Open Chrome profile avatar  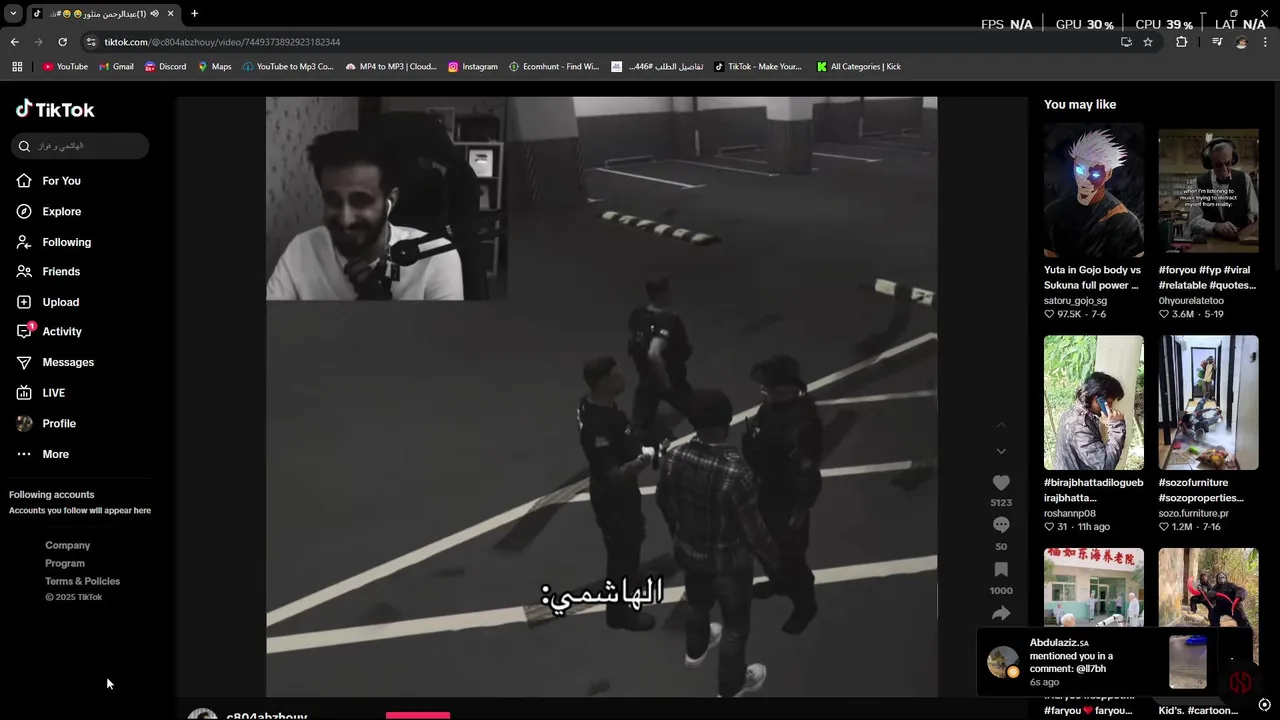pos(1242,42)
